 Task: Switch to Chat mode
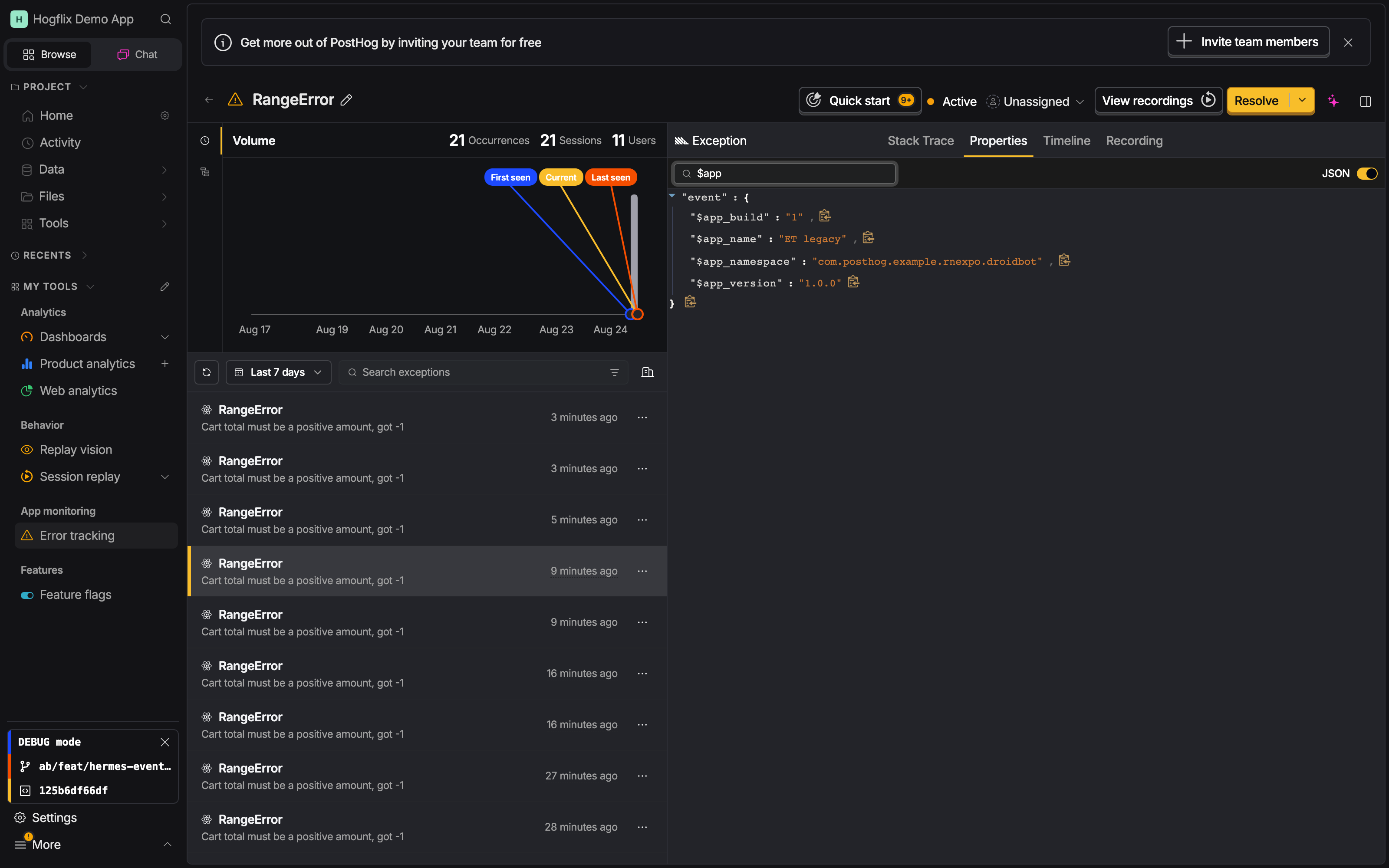pos(137,55)
